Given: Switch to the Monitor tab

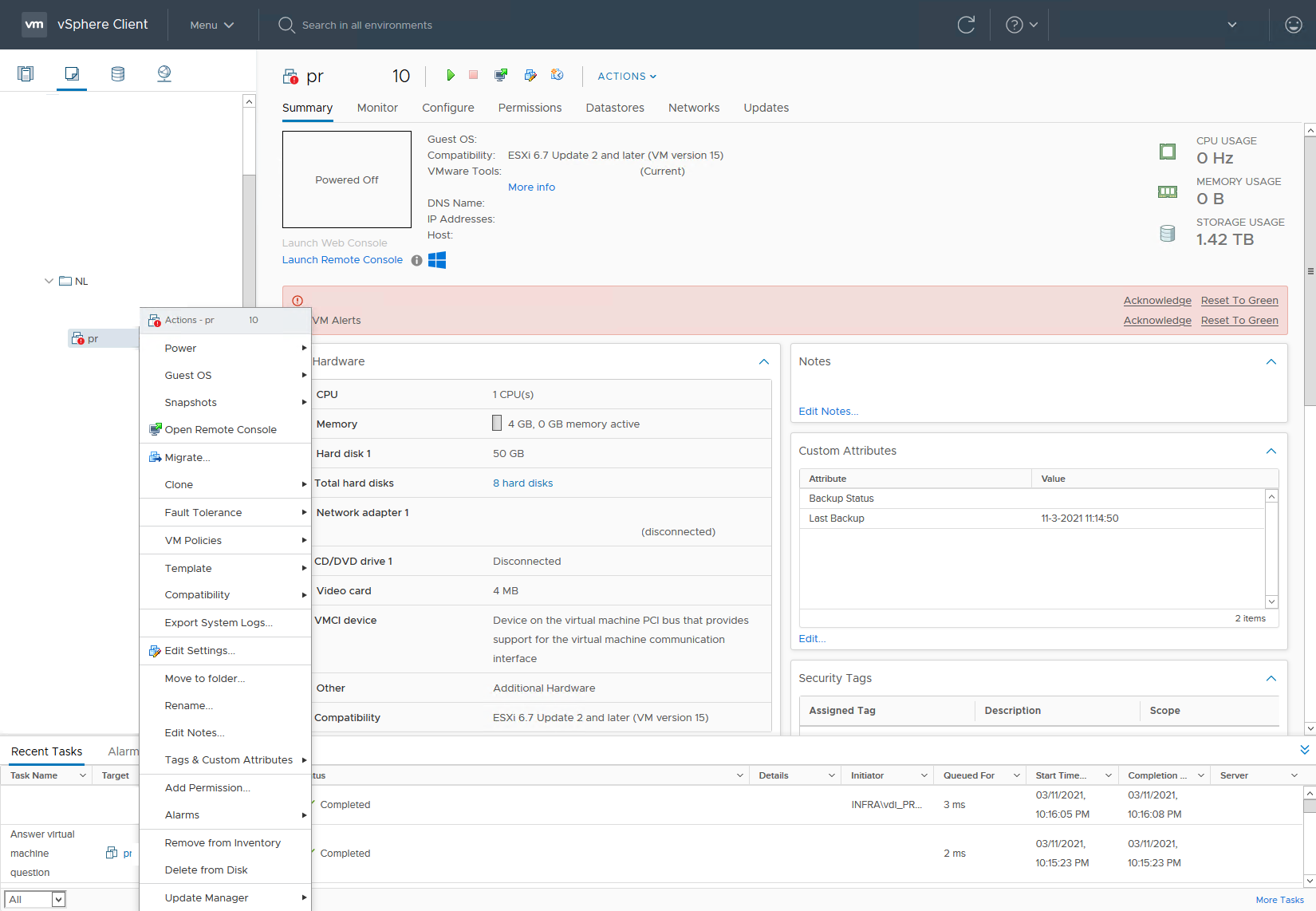Looking at the screenshot, I should pyautogui.click(x=377, y=108).
